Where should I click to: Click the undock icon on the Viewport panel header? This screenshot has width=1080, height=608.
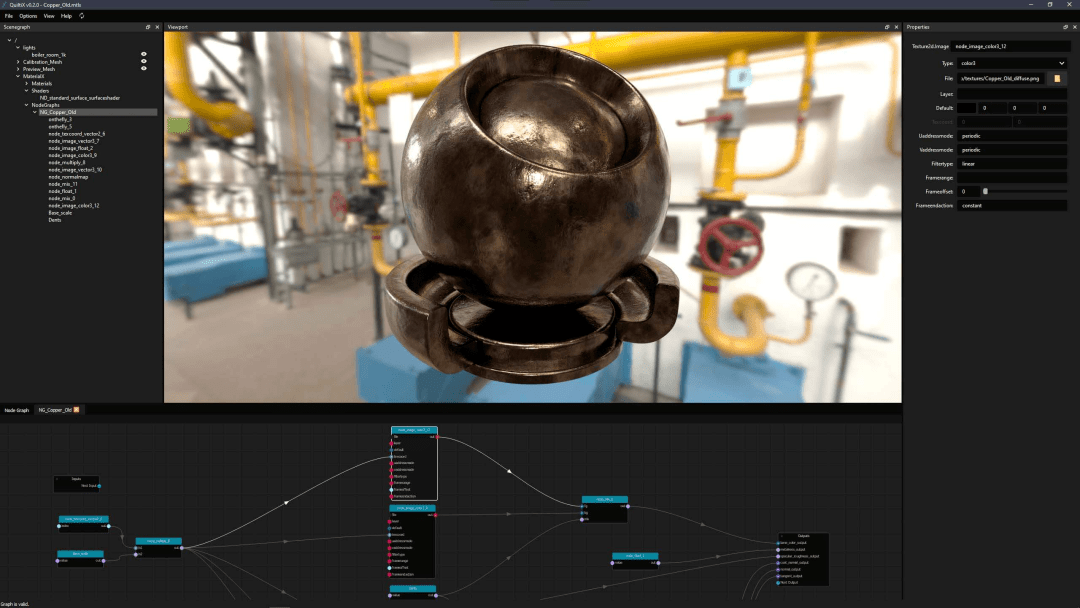click(887, 27)
